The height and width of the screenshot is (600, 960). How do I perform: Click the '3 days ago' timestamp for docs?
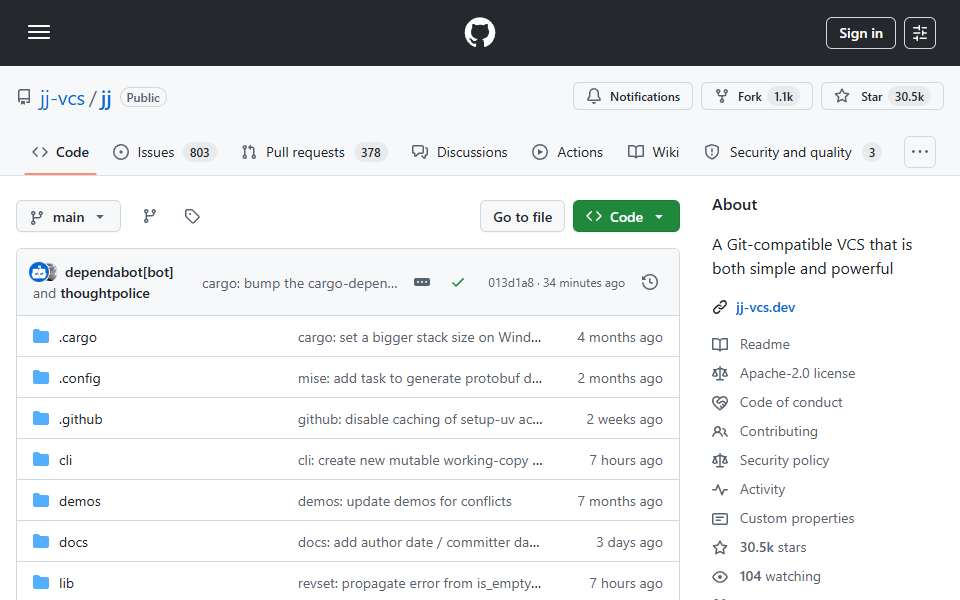click(629, 542)
